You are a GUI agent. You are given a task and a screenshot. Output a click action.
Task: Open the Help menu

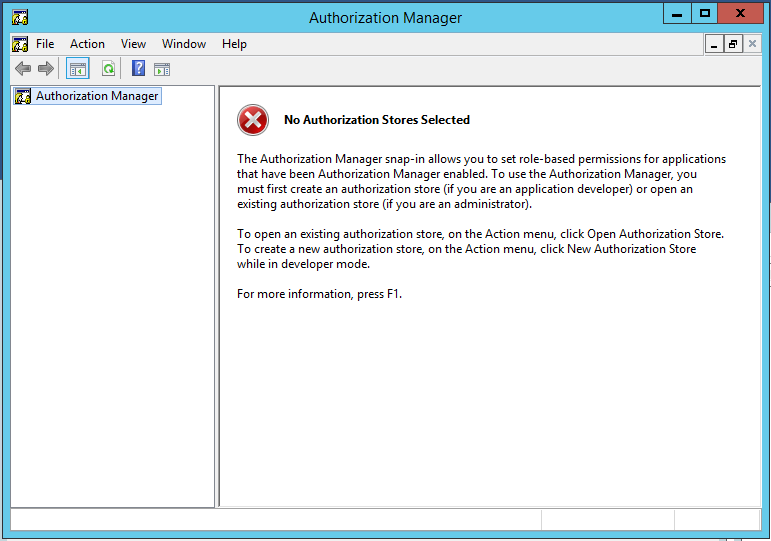point(234,44)
